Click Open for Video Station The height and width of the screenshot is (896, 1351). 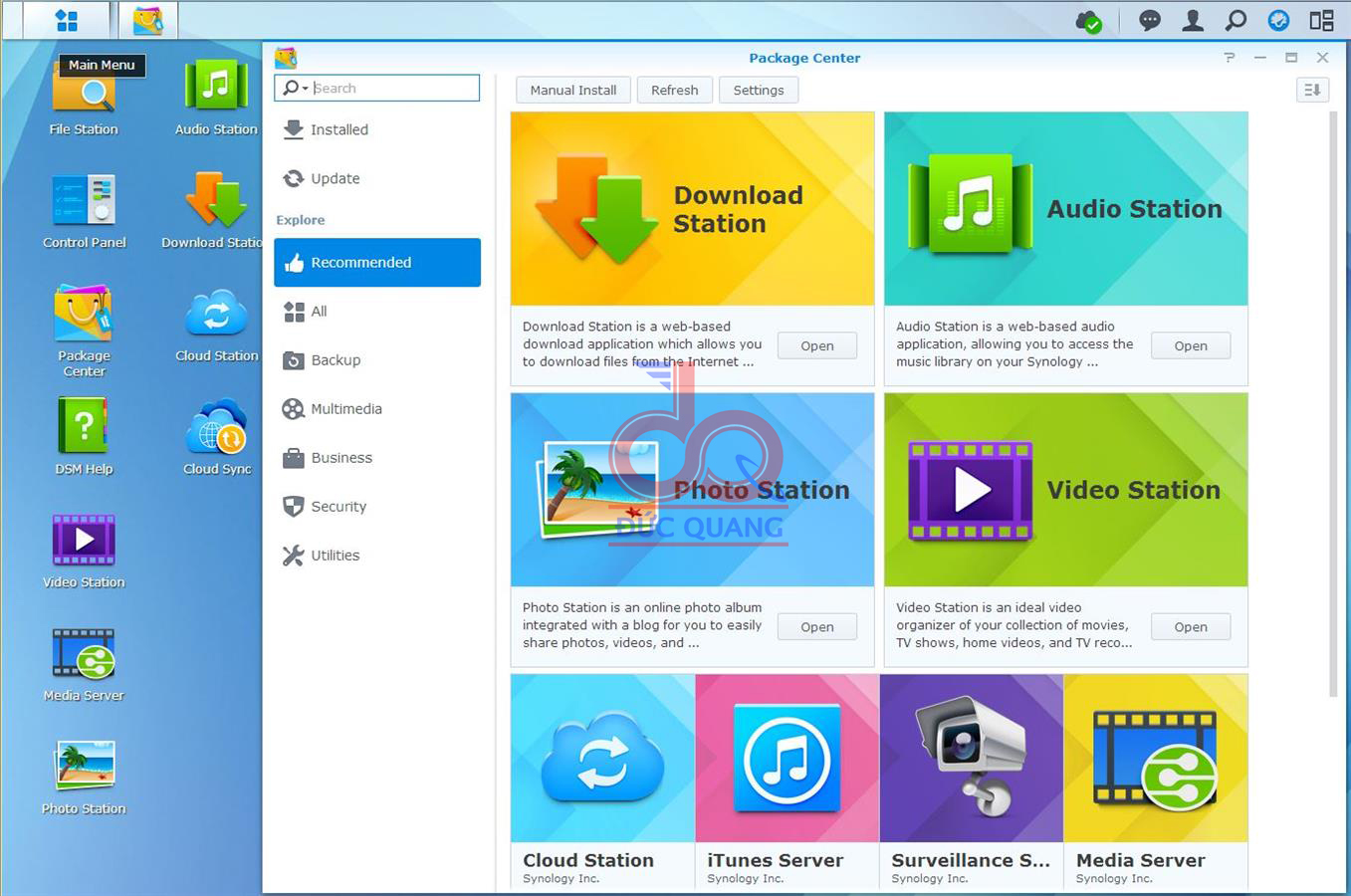point(1191,626)
